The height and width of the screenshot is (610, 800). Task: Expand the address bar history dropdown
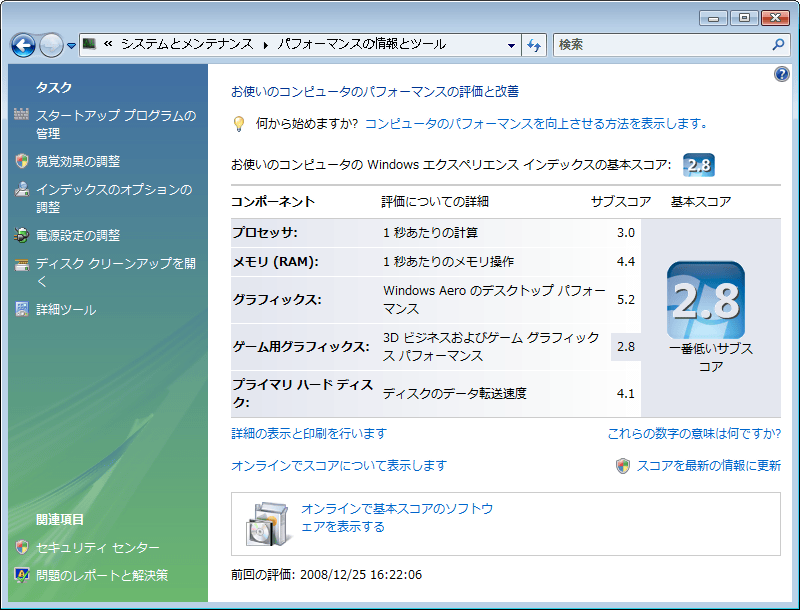511,45
